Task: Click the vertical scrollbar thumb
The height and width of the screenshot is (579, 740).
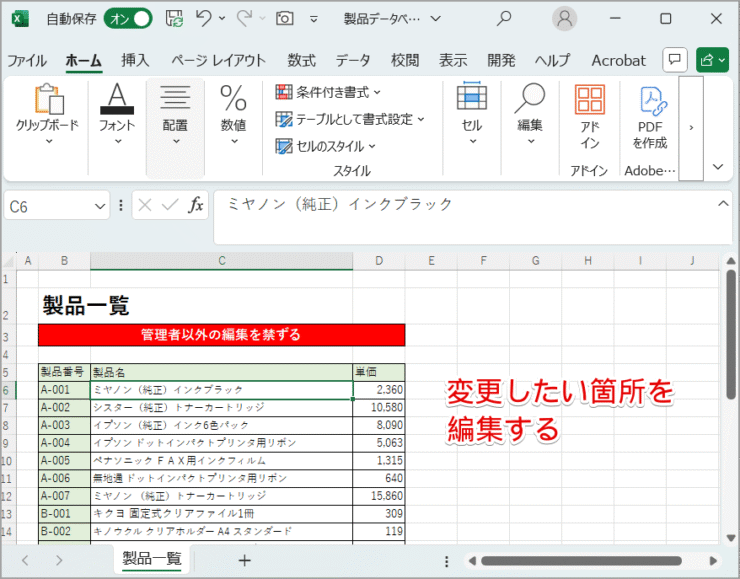Action: (x=731, y=335)
